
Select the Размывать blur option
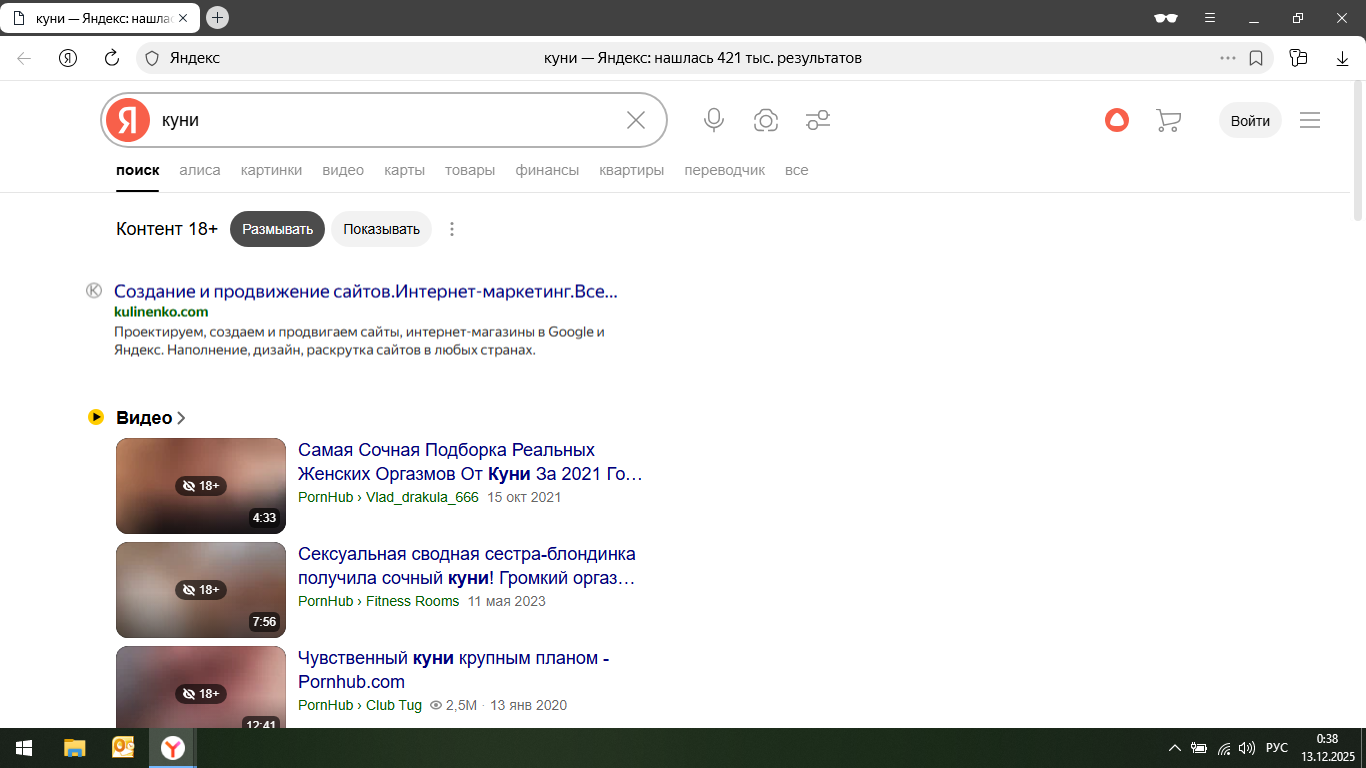[277, 229]
